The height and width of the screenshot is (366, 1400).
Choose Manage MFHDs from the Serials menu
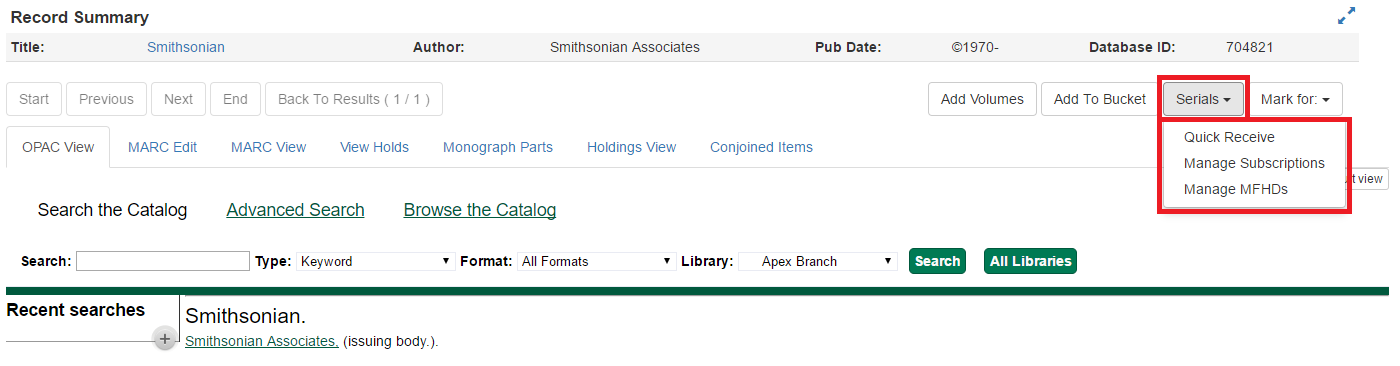point(1236,189)
